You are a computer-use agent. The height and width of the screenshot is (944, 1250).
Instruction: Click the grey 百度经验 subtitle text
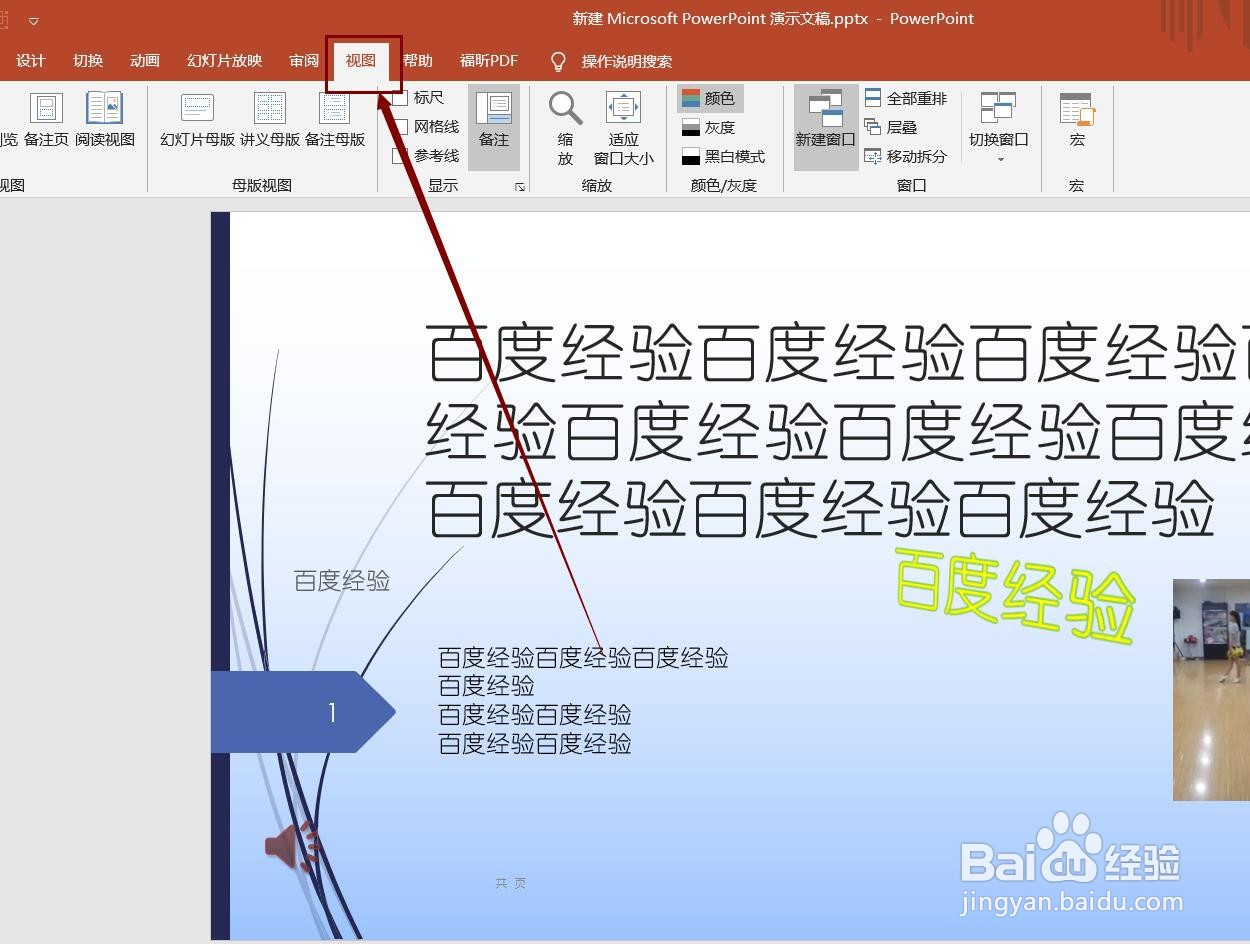(342, 581)
